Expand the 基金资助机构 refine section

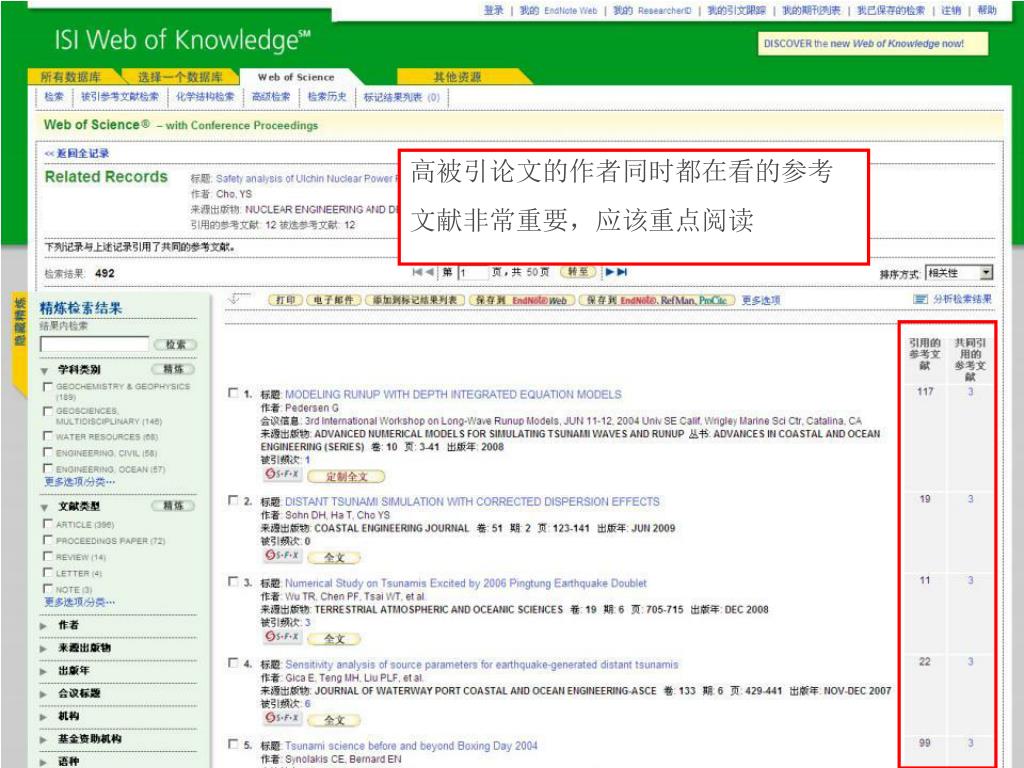44,740
